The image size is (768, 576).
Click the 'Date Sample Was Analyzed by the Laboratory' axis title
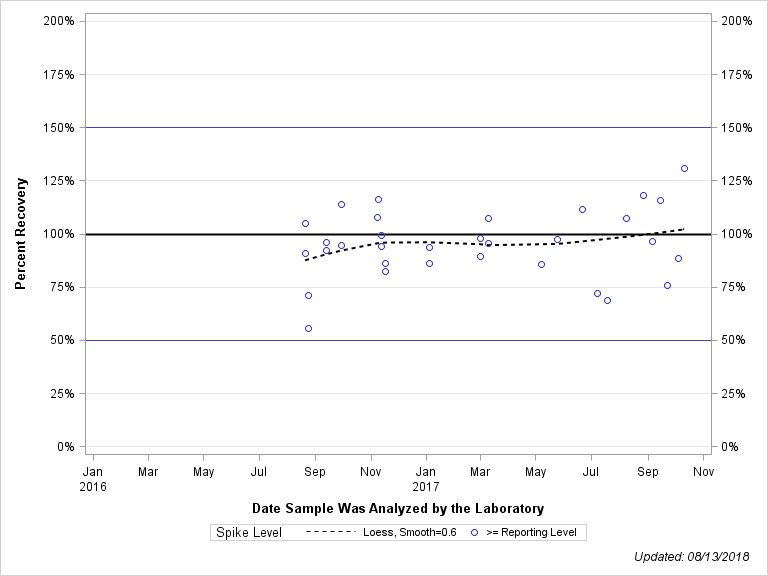[x=398, y=508]
